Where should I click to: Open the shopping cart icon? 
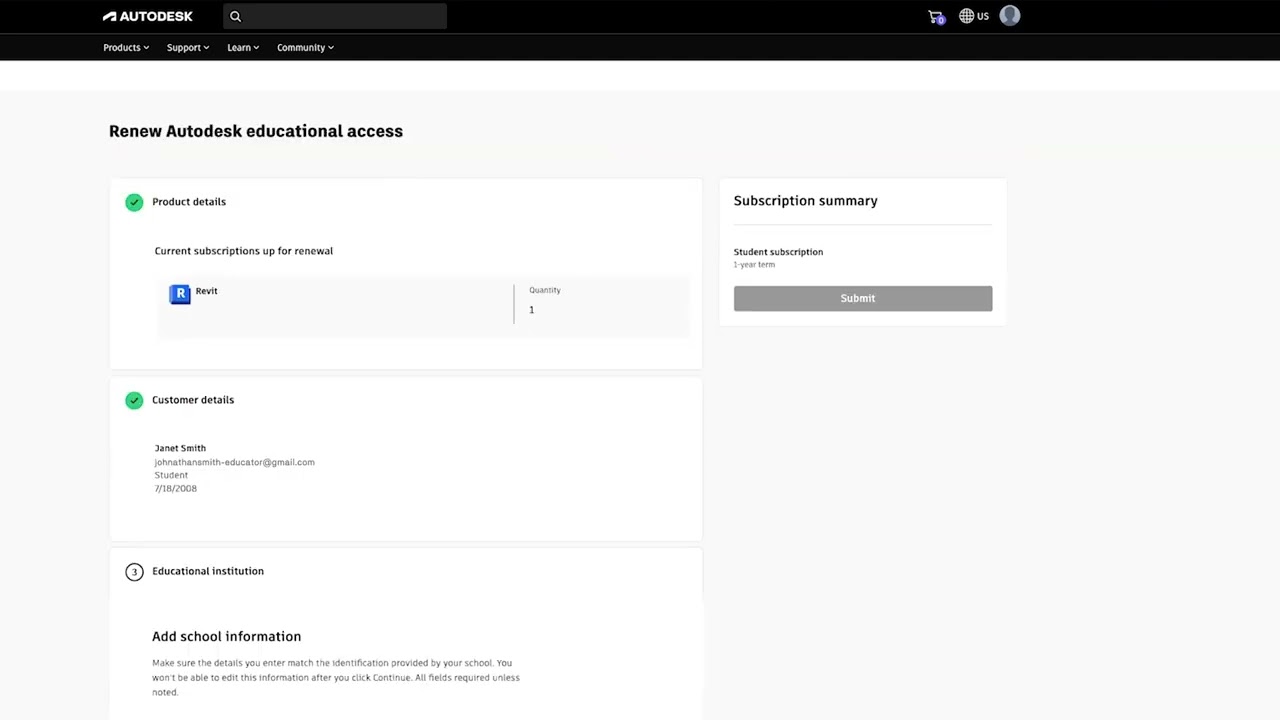(936, 17)
